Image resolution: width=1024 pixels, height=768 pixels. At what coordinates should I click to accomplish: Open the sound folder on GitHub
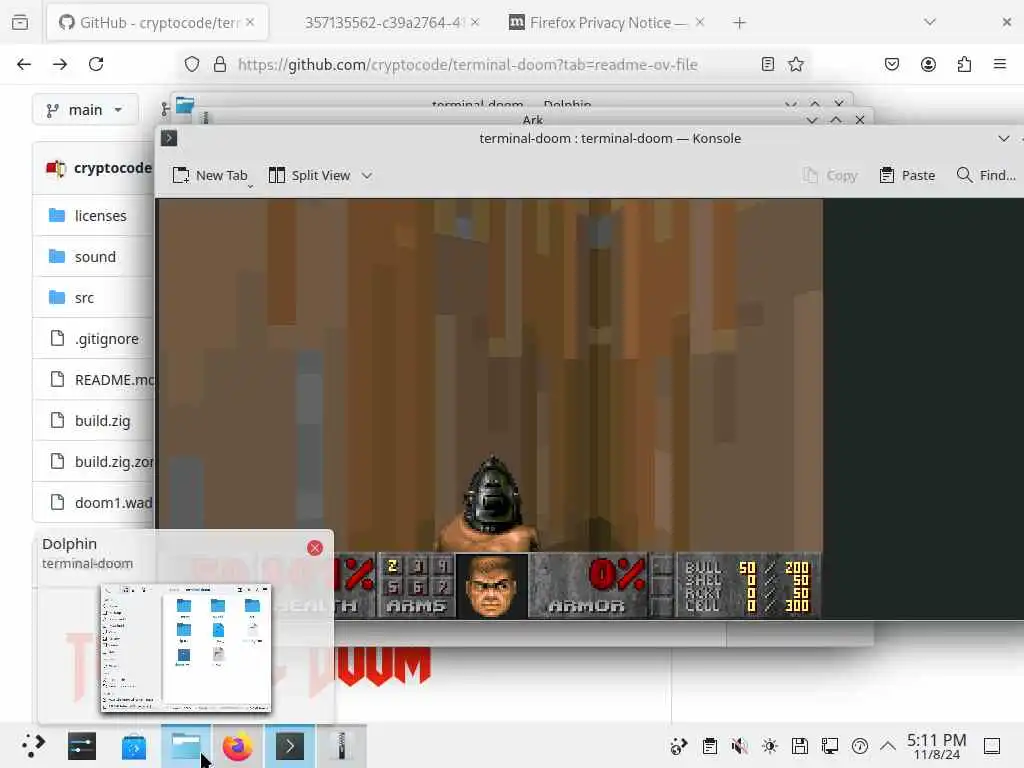pos(95,257)
